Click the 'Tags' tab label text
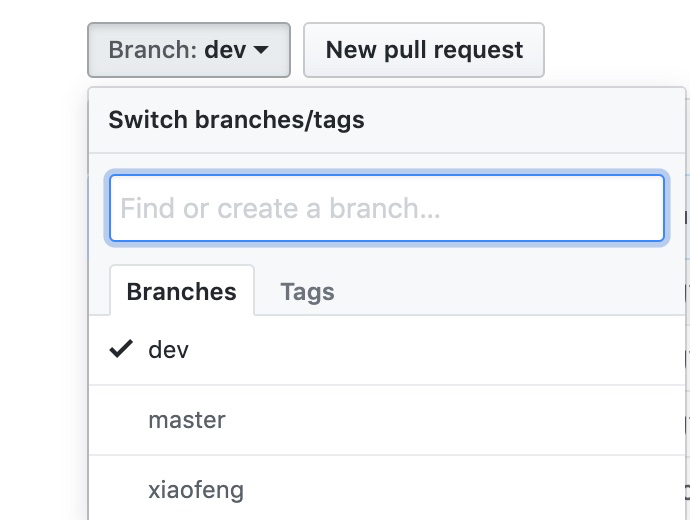Image resolution: width=690 pixels, height=520 pixels. [x=307, y=291]
